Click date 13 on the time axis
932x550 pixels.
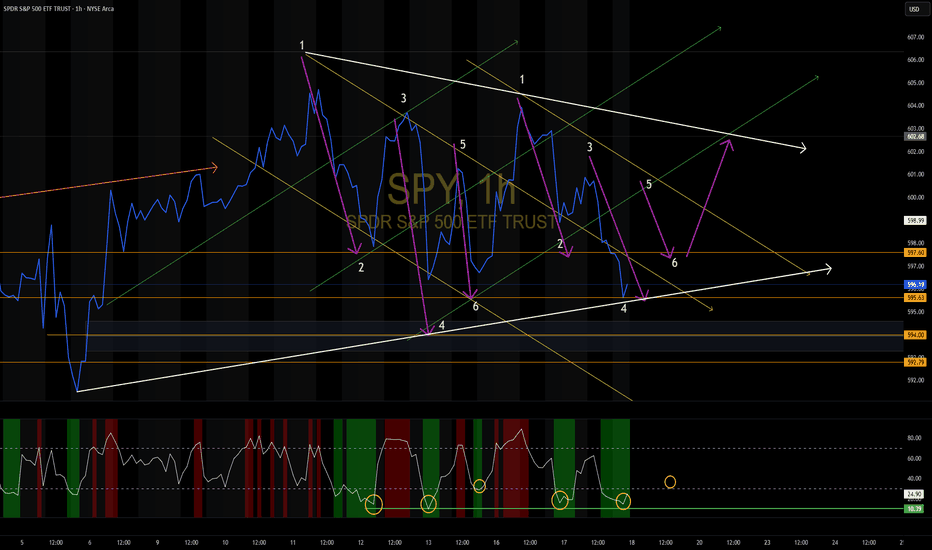coord(429,542)
